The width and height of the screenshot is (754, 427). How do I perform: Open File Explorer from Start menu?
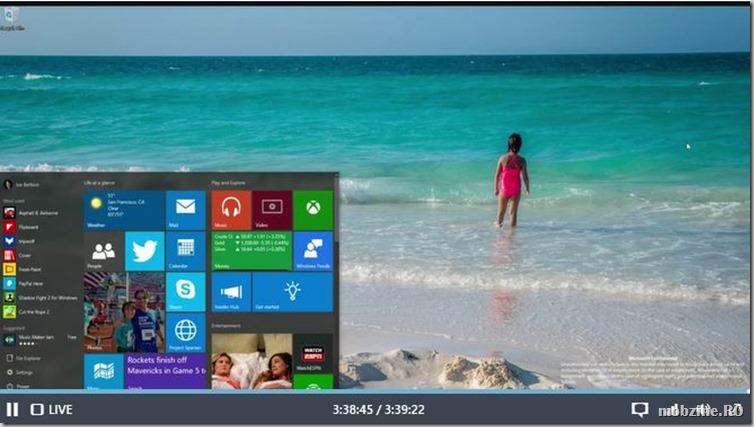click(24, 358)
